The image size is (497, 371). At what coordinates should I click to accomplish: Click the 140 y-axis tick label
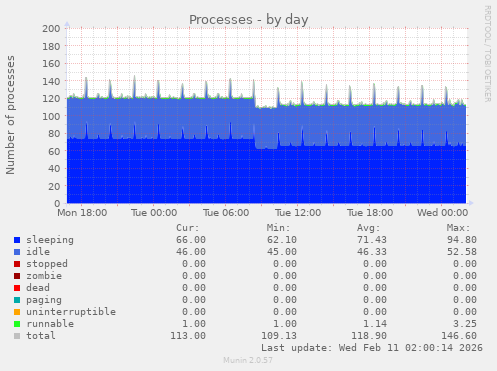pos(51,81)
